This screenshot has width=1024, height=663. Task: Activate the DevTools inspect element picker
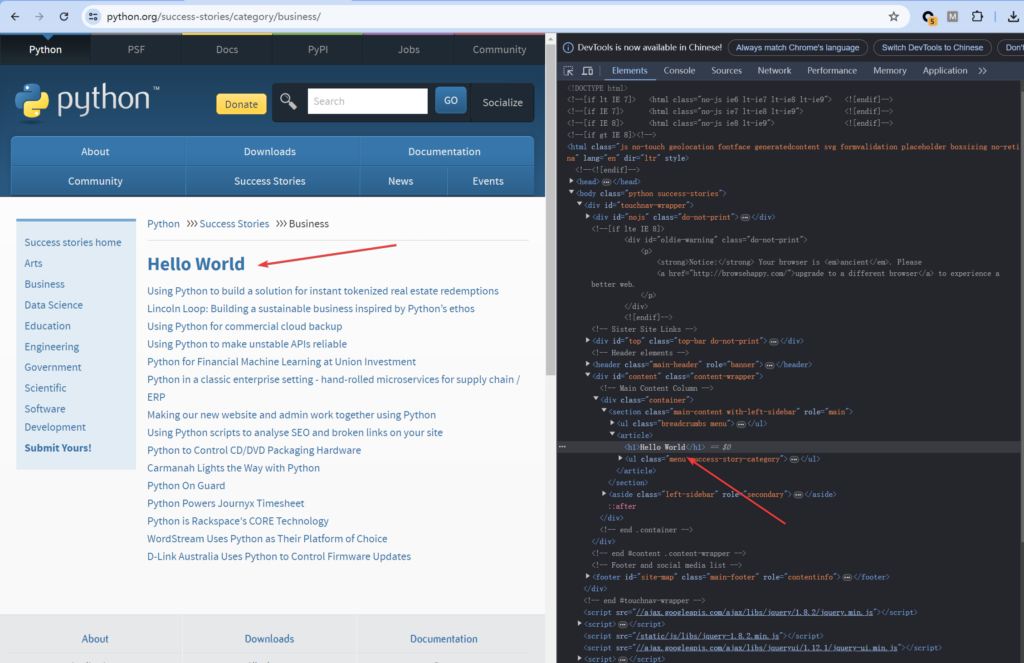568,71
